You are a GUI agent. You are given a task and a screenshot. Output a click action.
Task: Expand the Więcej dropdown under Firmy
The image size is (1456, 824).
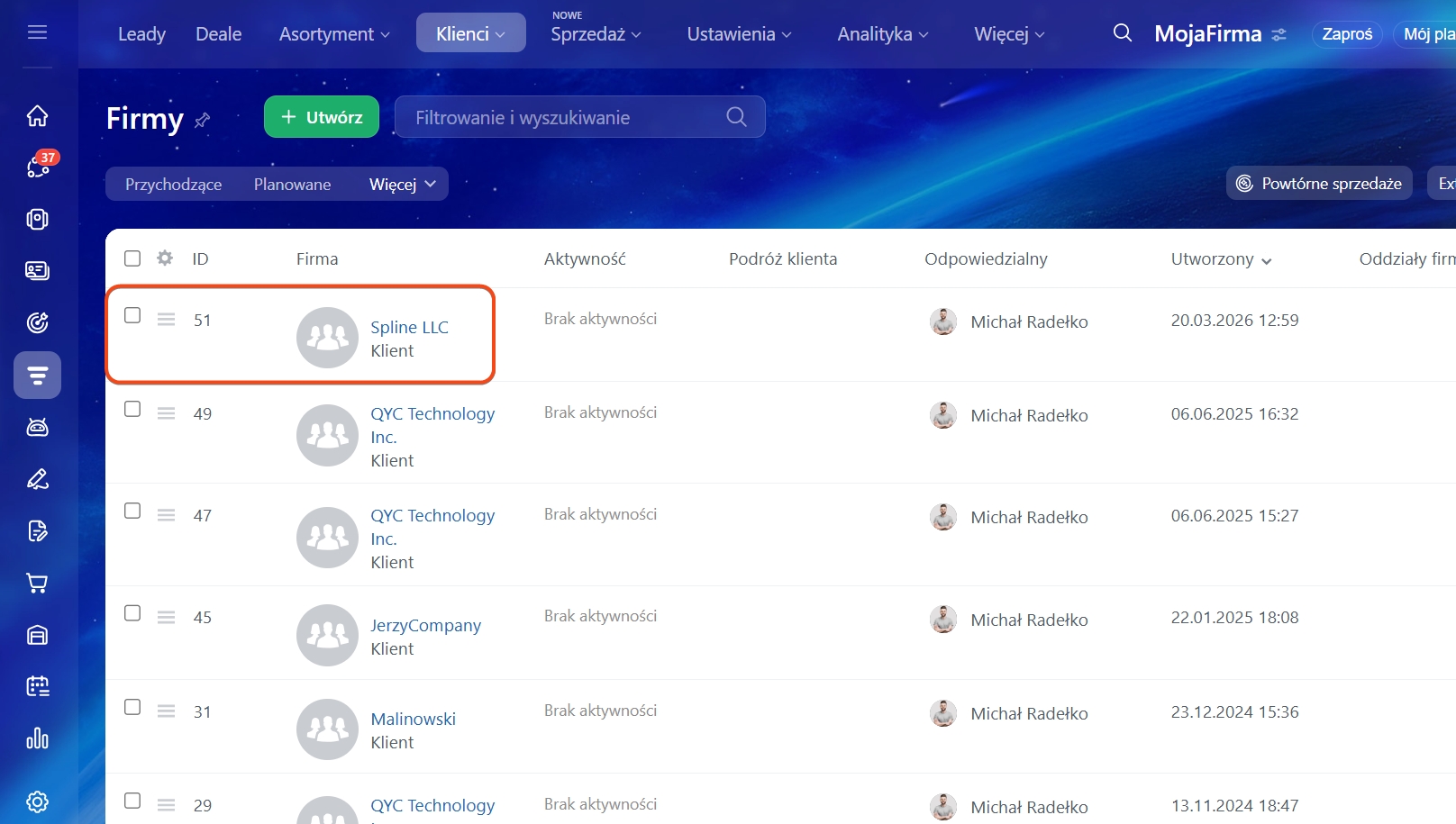(x=402, y=184)
